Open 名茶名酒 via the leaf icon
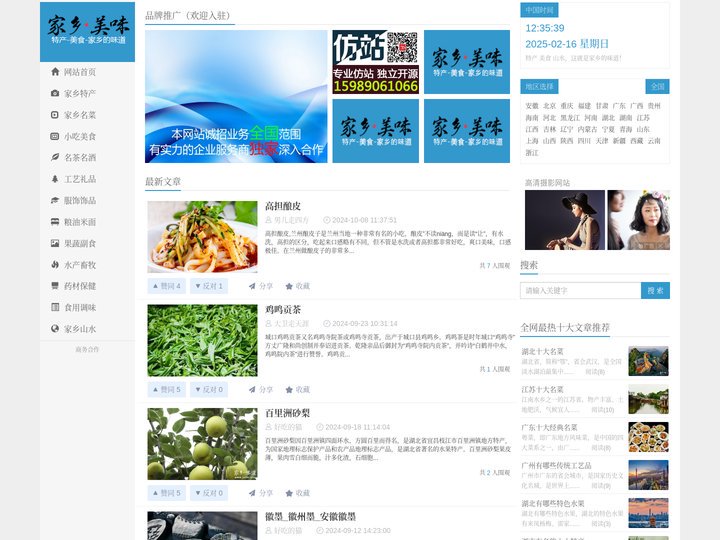Image resolution: width=720 pixels, height=540 pixels. tap(55, 158)
